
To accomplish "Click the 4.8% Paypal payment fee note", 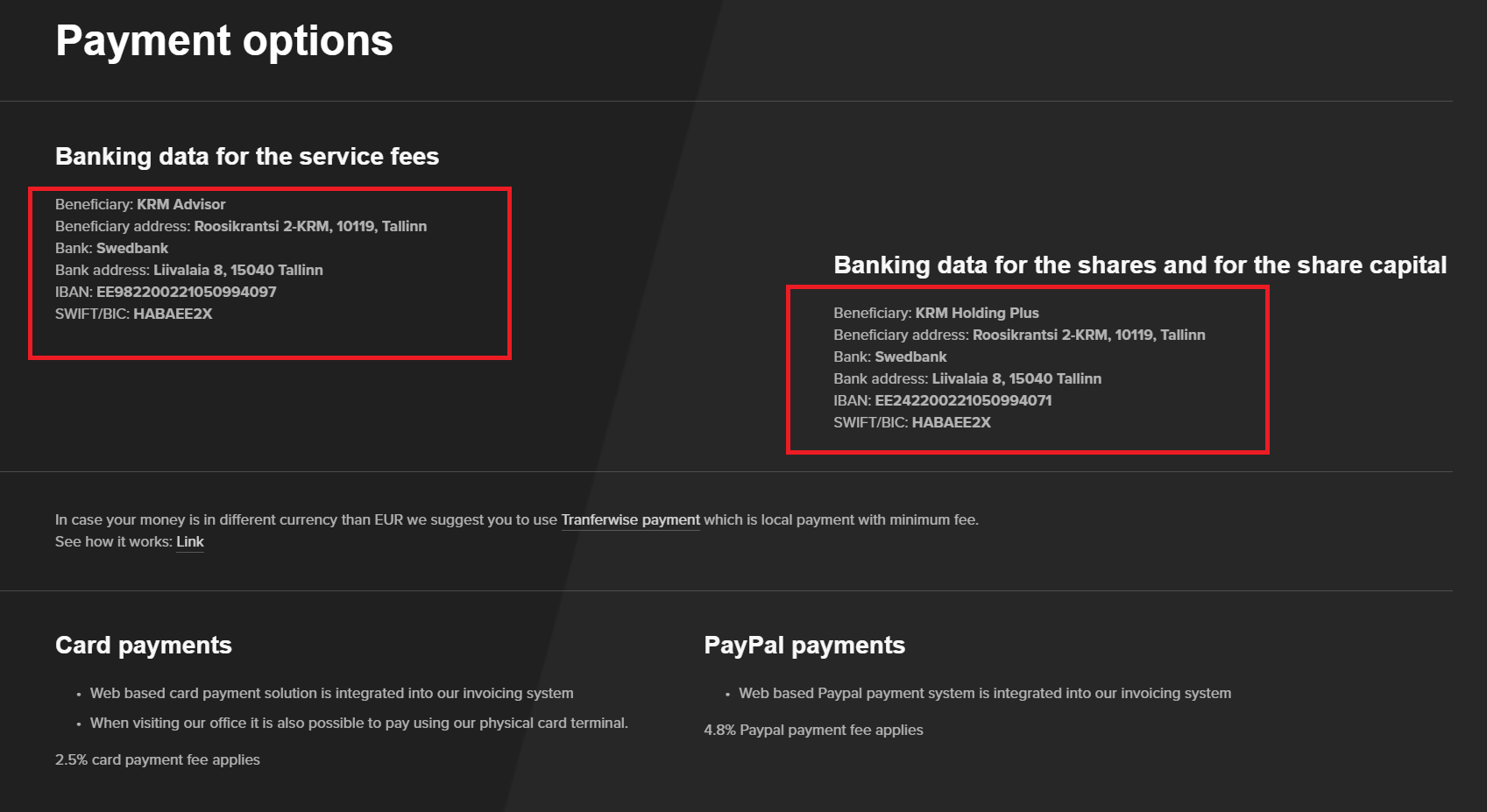I will [813, 730].
